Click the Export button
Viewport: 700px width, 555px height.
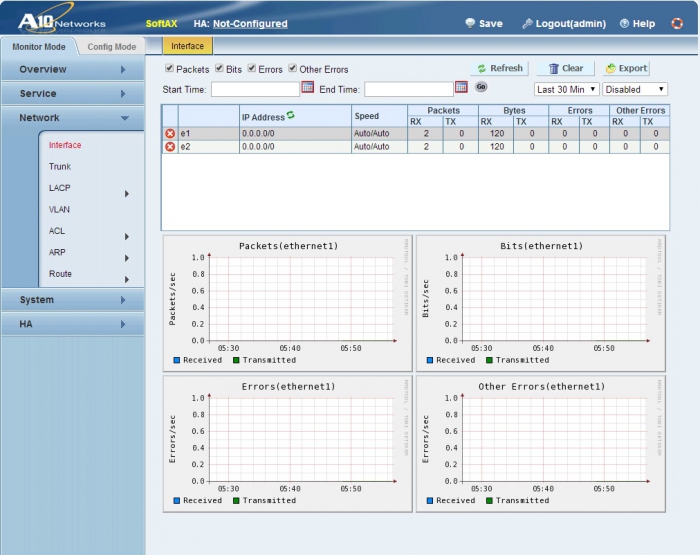pos(627,68)
